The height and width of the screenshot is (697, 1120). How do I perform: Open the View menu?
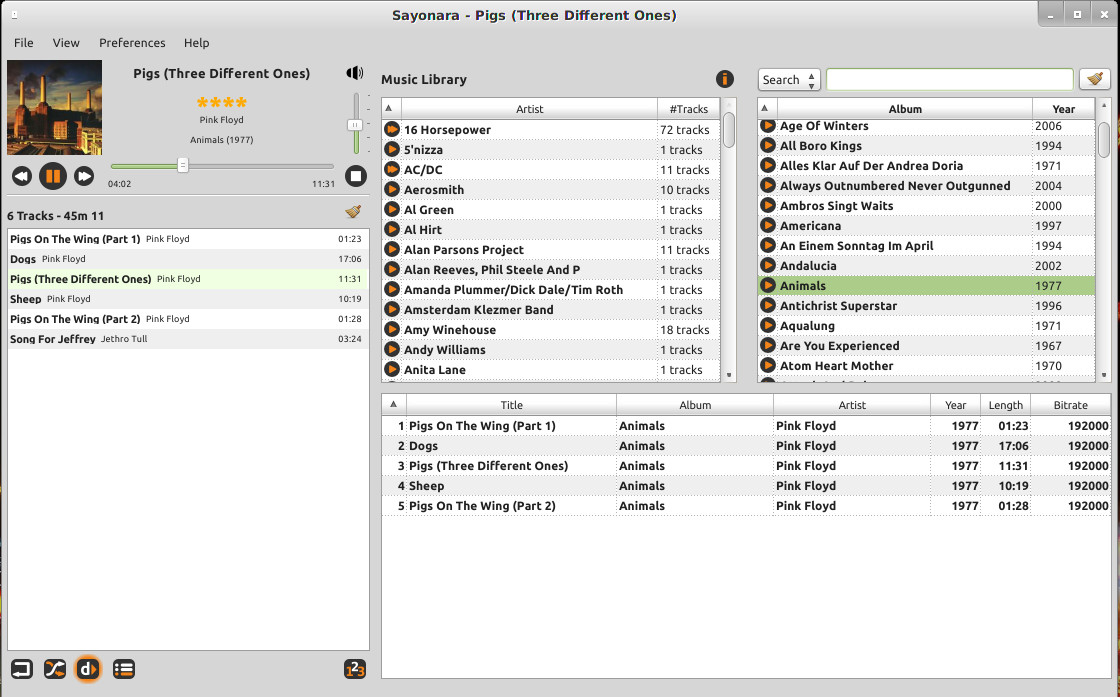[66, 43]
